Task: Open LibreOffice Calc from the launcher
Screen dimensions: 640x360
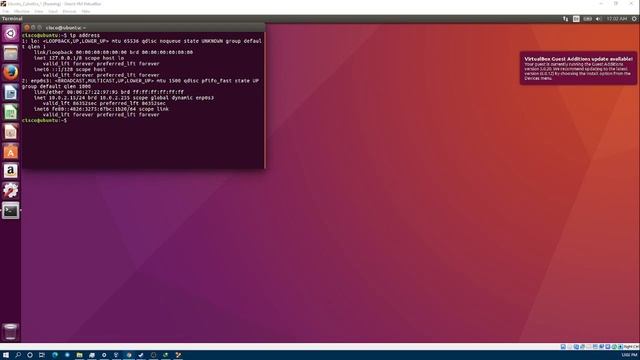Action: coord(11,112)
